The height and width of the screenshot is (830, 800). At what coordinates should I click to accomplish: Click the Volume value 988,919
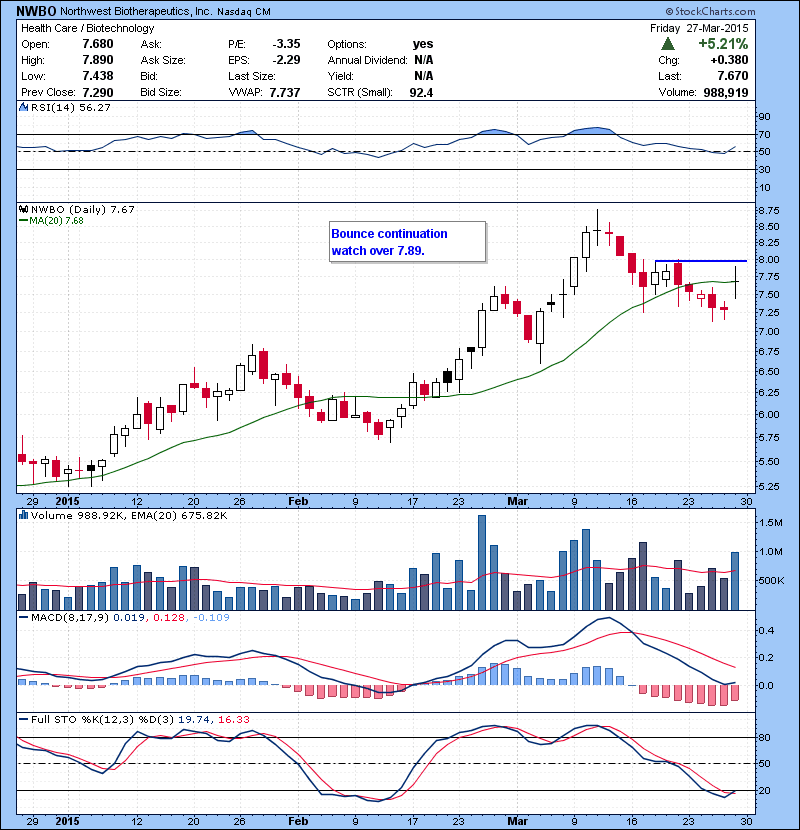tap(726, 92)
